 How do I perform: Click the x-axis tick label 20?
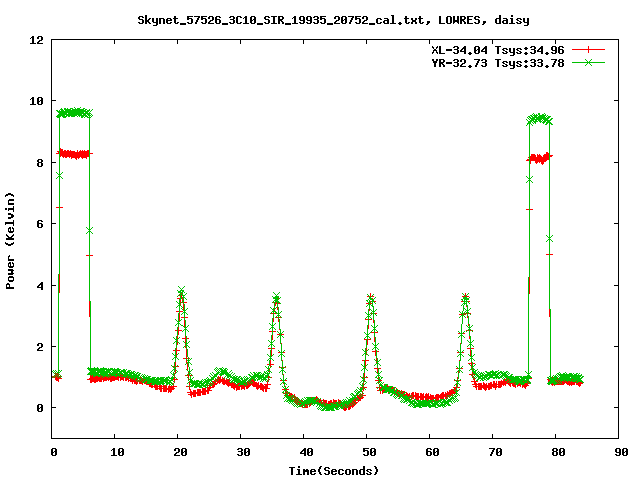pos(180,452)
